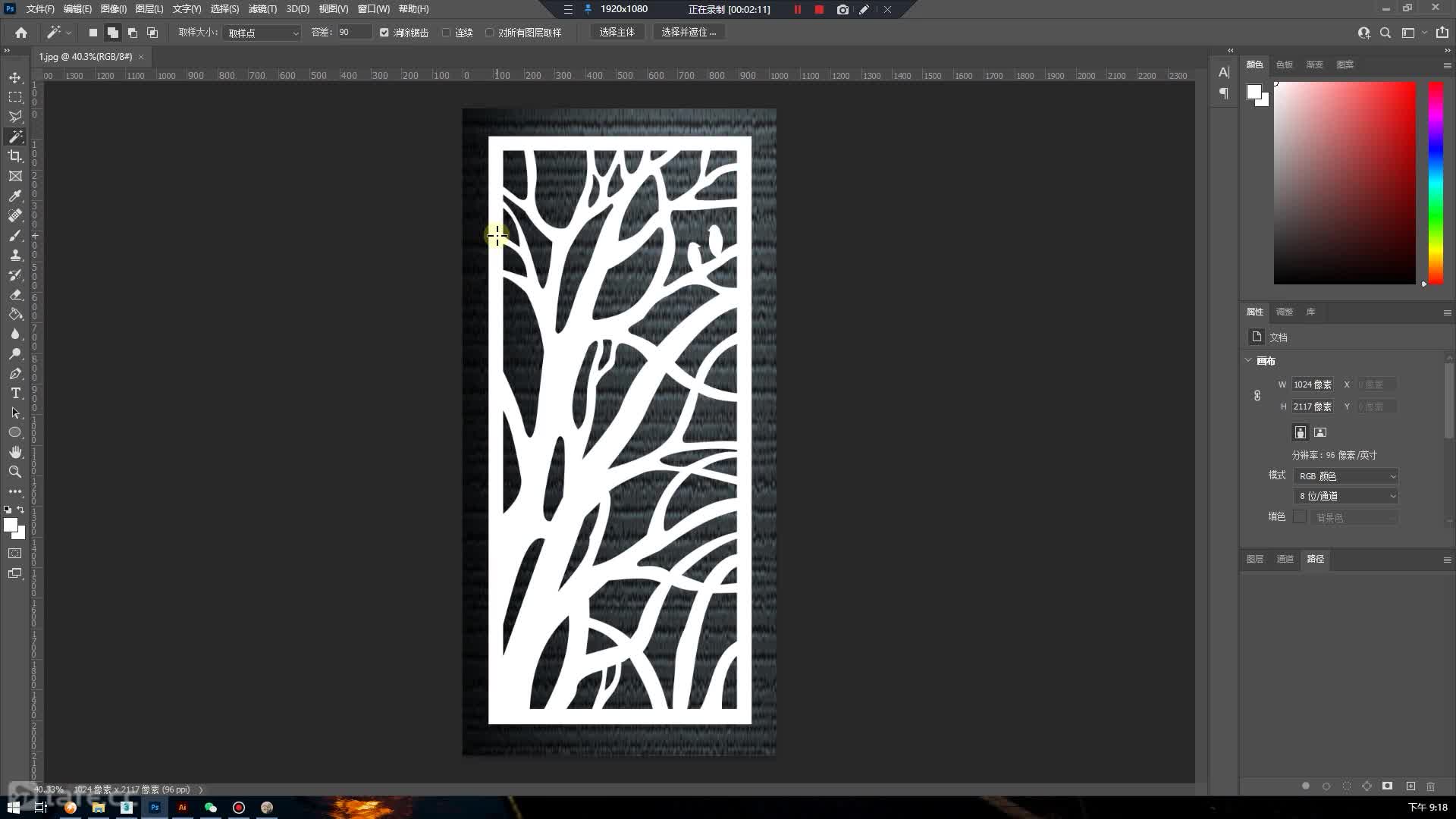The width and height of the screenshot is (1456, 819).
Task: Open the Edit Toolbar three-dots menu
Action: pyautogui.click(x=15, y=491)
